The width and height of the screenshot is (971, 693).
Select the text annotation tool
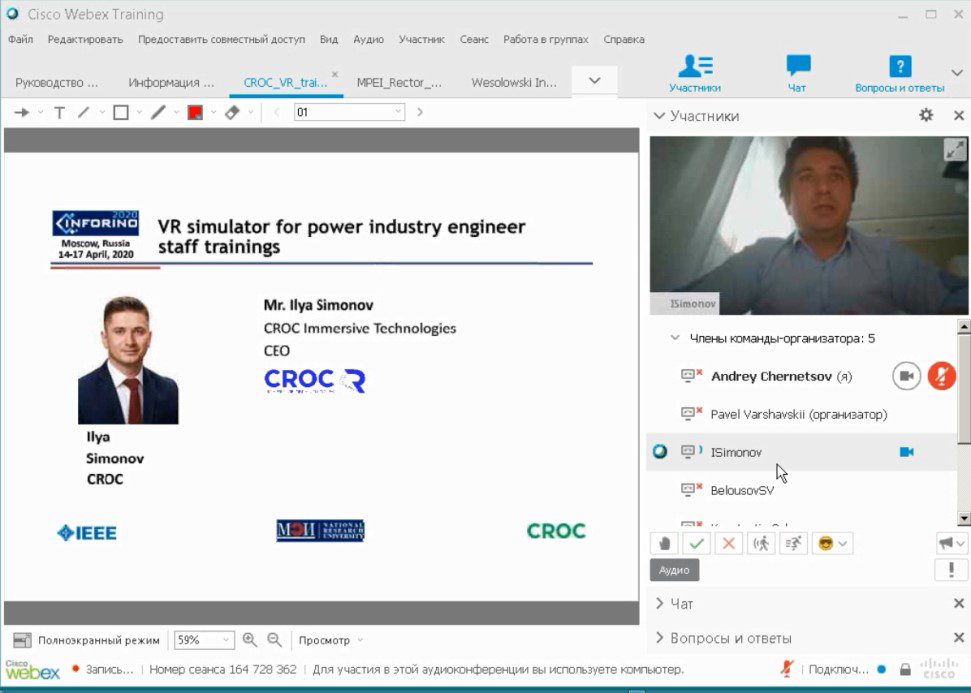coord(59,113)
